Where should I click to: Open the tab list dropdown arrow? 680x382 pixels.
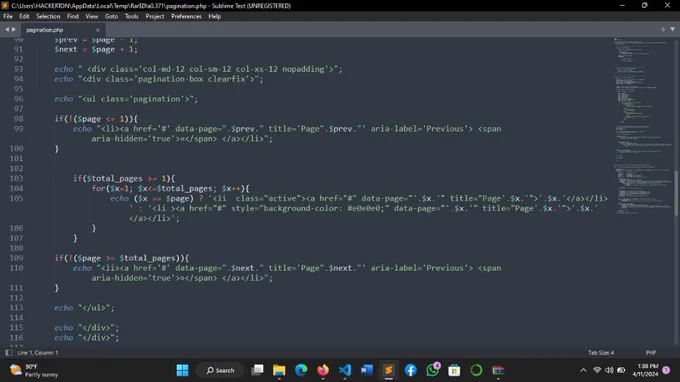point(673,29)
